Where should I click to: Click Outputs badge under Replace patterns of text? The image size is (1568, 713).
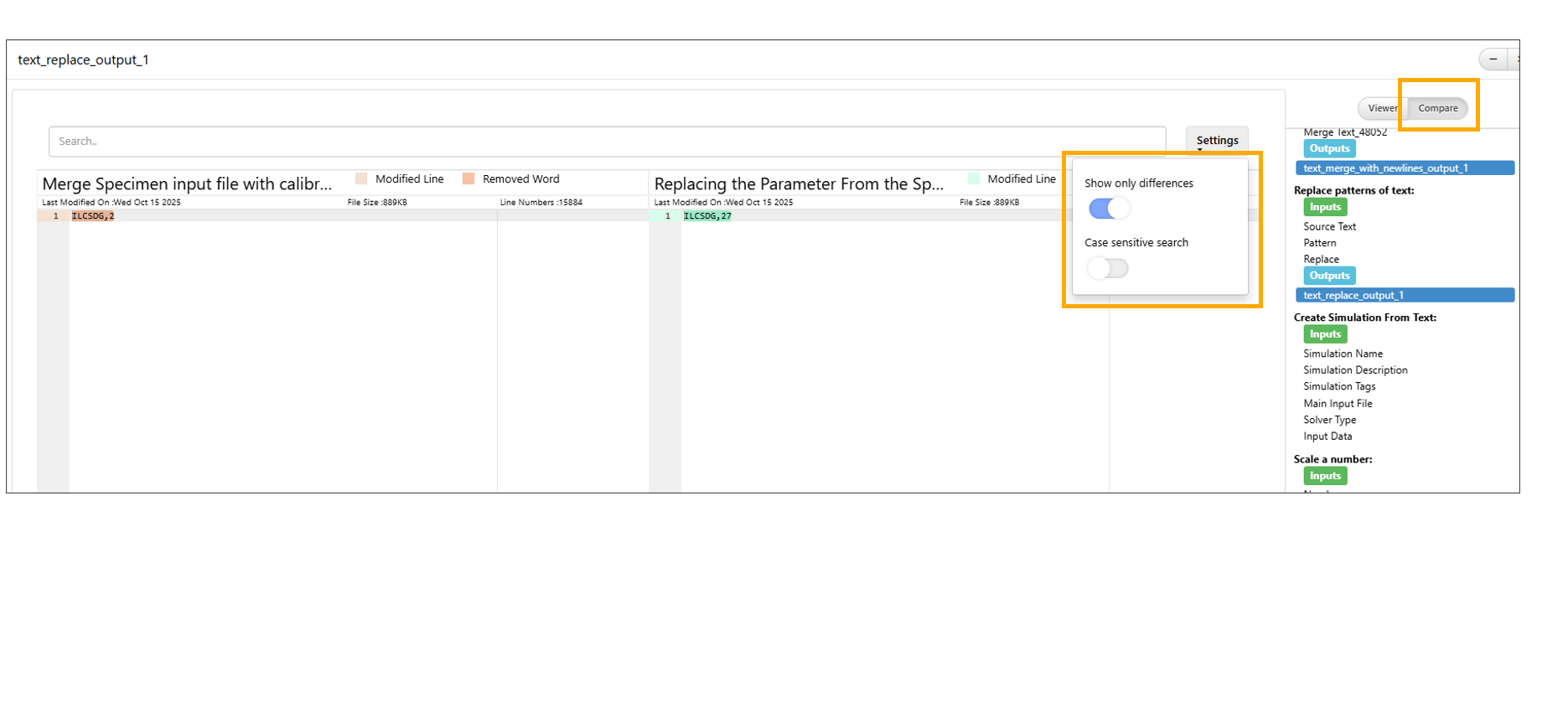(1329, 276)
